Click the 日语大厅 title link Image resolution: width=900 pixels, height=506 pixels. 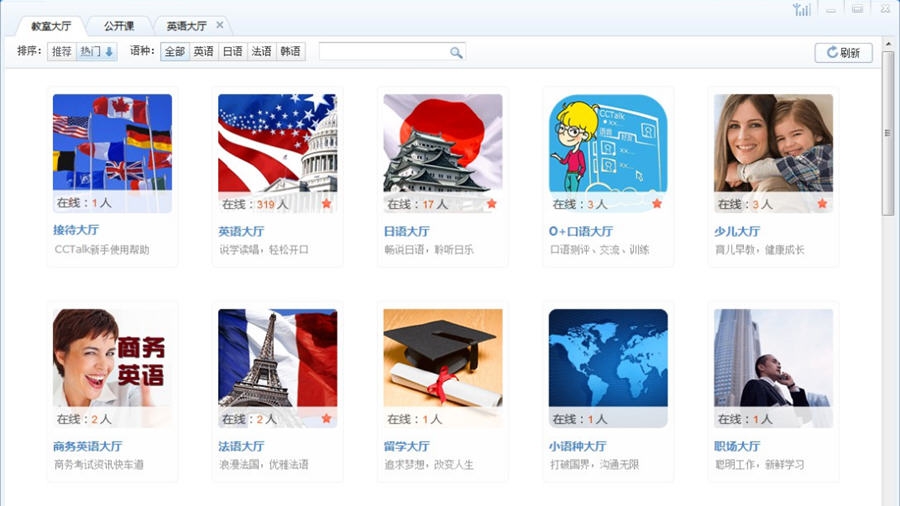pyautogui.click(x=406, y=231)
